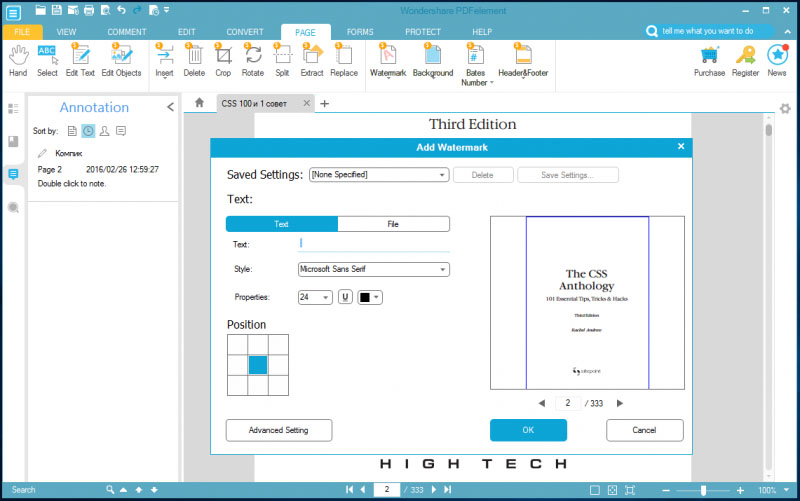Switch watermark source to File

tap(393, 224)
